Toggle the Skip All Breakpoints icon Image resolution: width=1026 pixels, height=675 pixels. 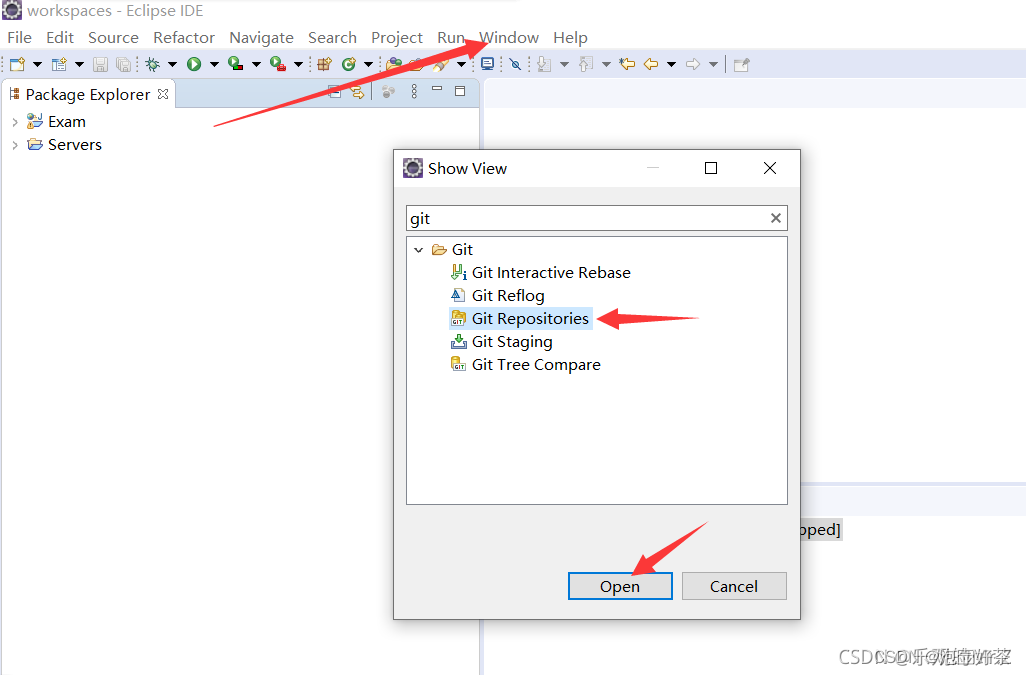(x=516, y=64)
